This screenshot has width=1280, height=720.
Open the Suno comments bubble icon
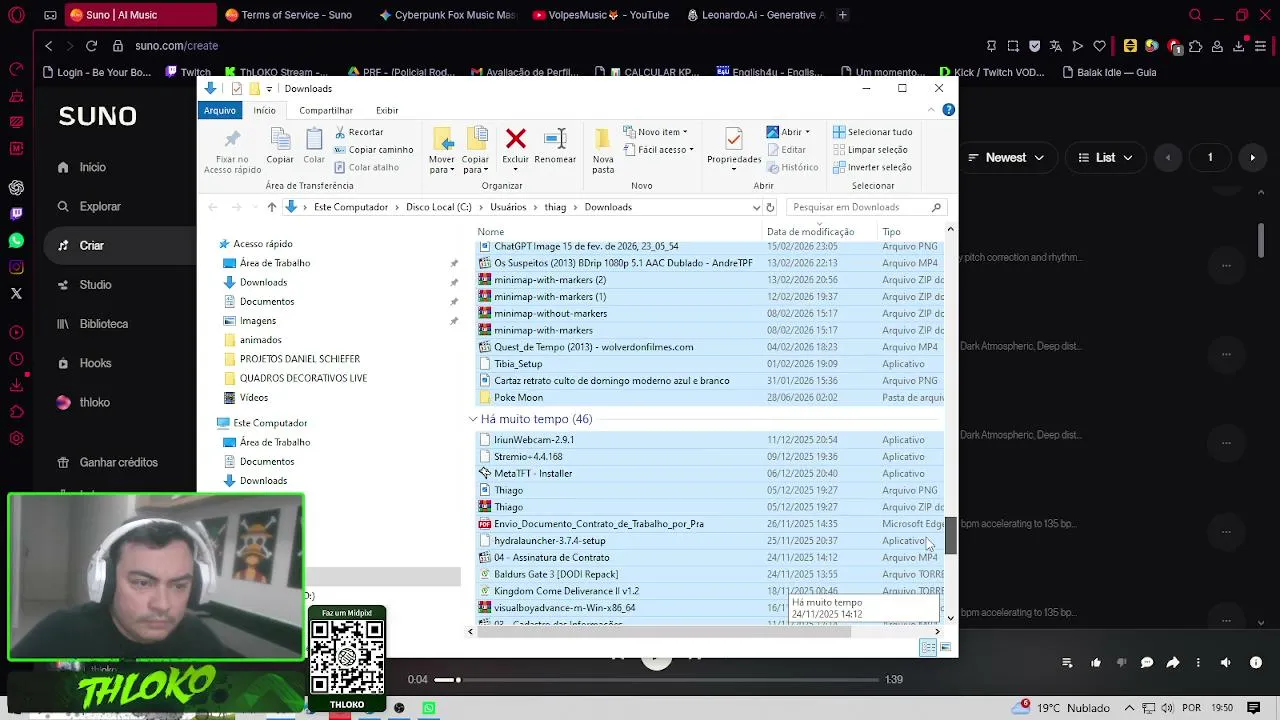point(1147,662)
